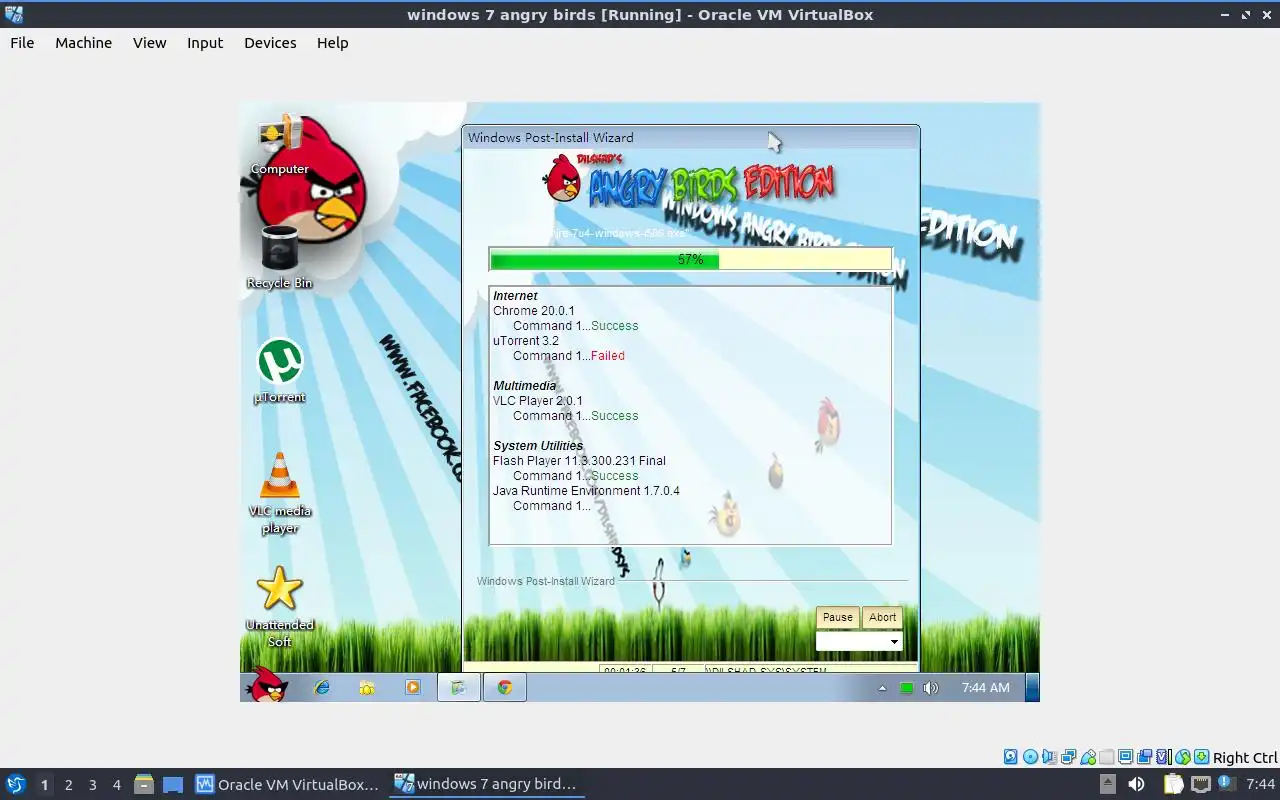Open the guest volume speaker icon
1280x800 pixels.
click(x=931, y=688)
